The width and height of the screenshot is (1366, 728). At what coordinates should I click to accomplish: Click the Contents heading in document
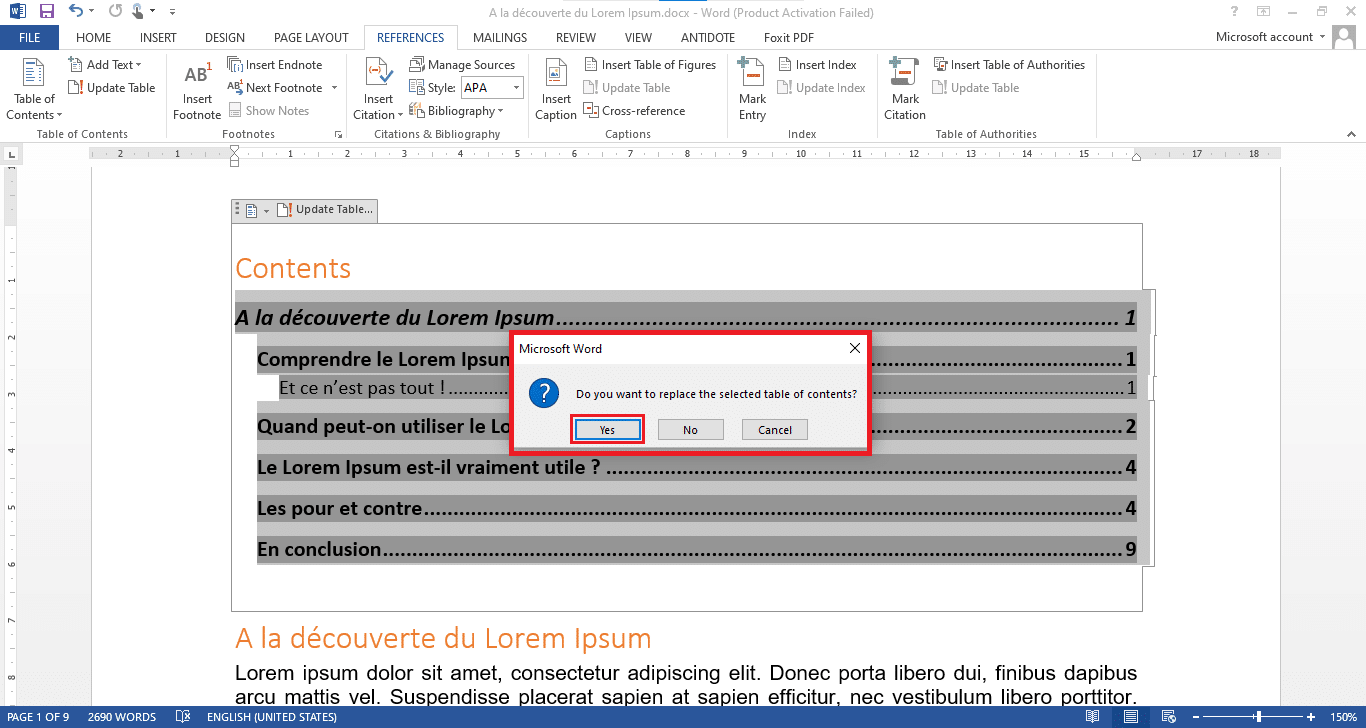[293, 269]
